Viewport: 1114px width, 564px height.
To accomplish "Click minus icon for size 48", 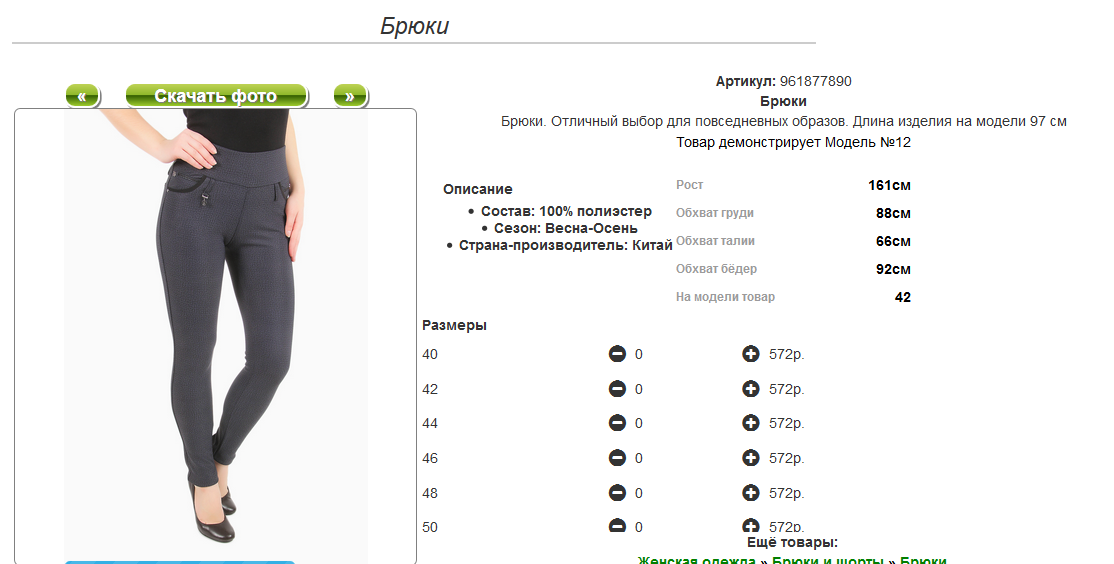I will tap(617, 492).
